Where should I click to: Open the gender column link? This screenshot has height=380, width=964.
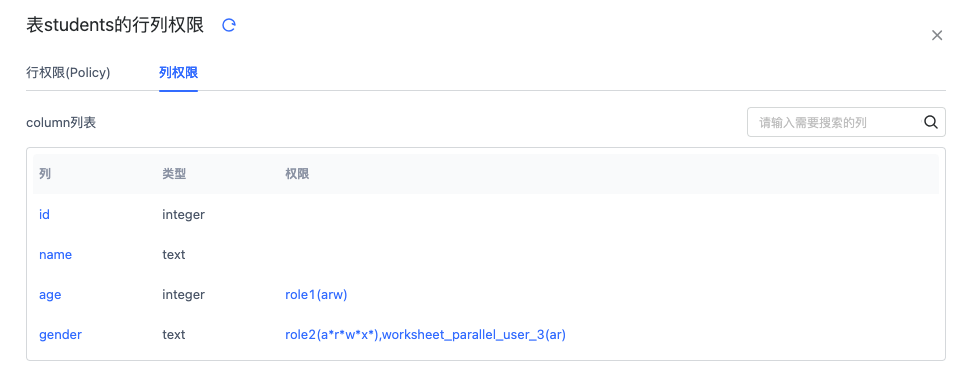click(60, 334)
